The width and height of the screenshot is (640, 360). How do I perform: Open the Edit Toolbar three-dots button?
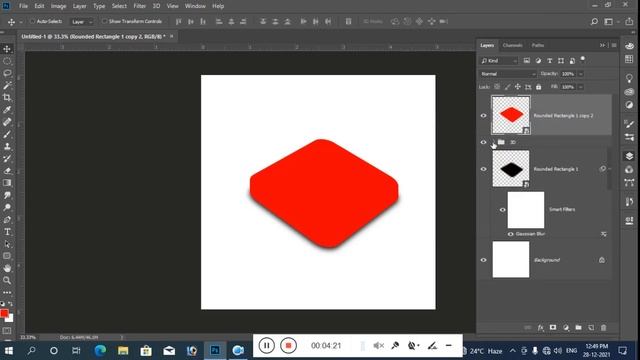tap(7, 292)
